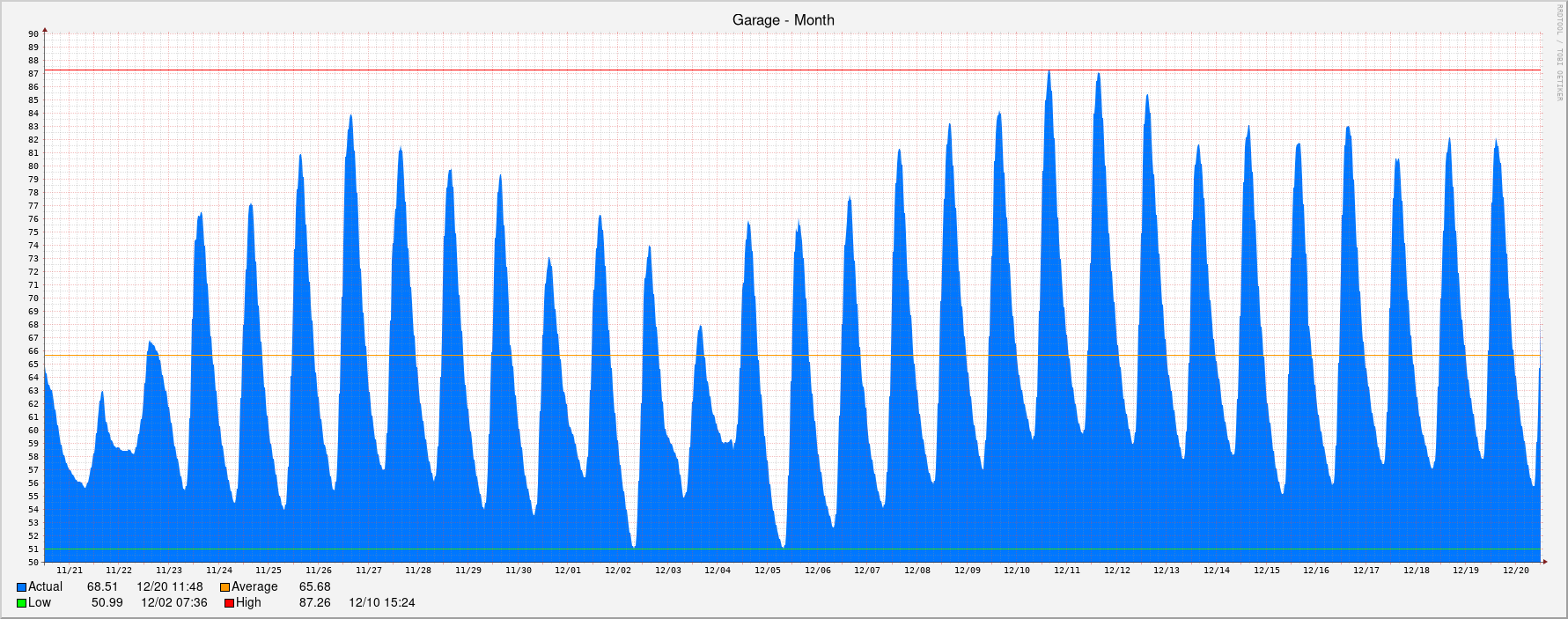Click the red arrow at x-axis end
The image size is (1568, 619).
1545,562
